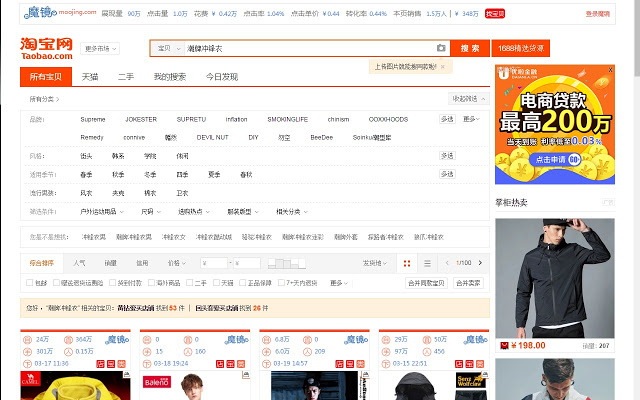Click the 魔镜 moojing.com logo in top bar
This screenshot has height=400, width=640.
coord(60,13)
